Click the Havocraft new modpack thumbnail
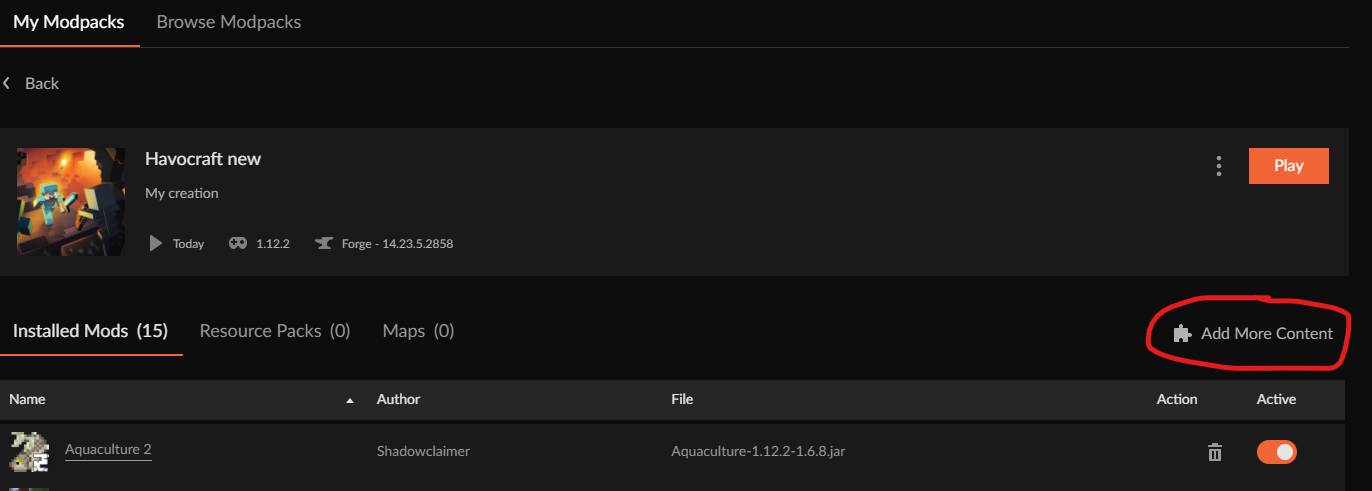 pos(71,202)
